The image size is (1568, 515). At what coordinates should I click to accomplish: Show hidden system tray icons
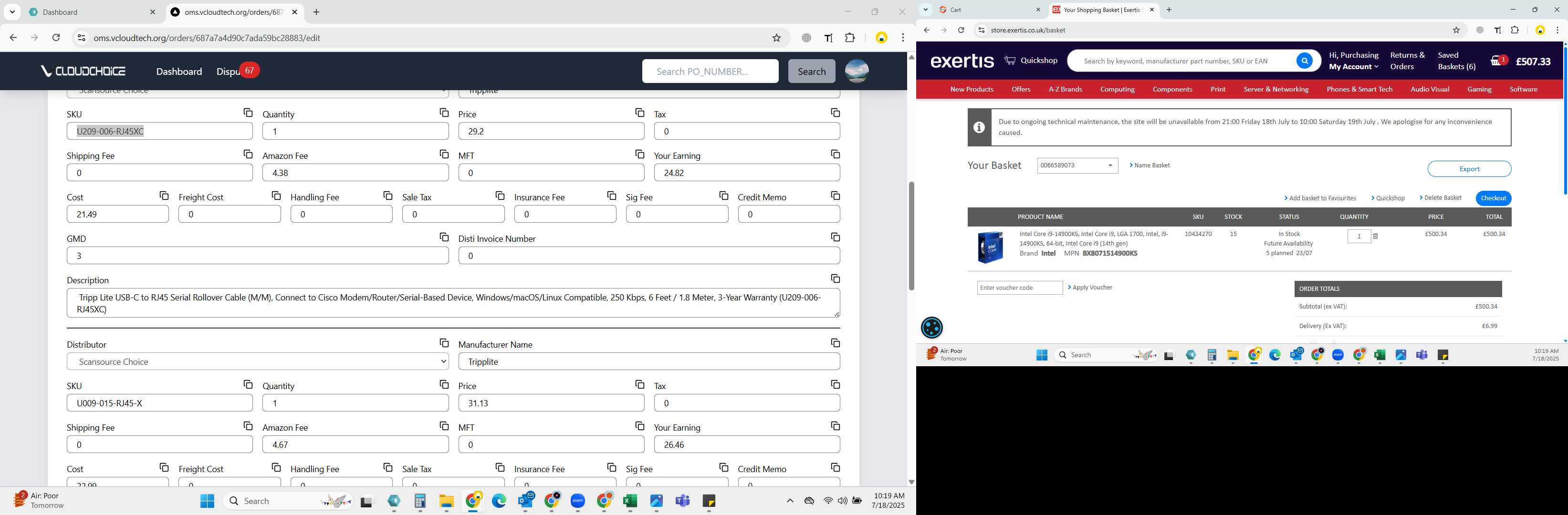pos(789,501)
